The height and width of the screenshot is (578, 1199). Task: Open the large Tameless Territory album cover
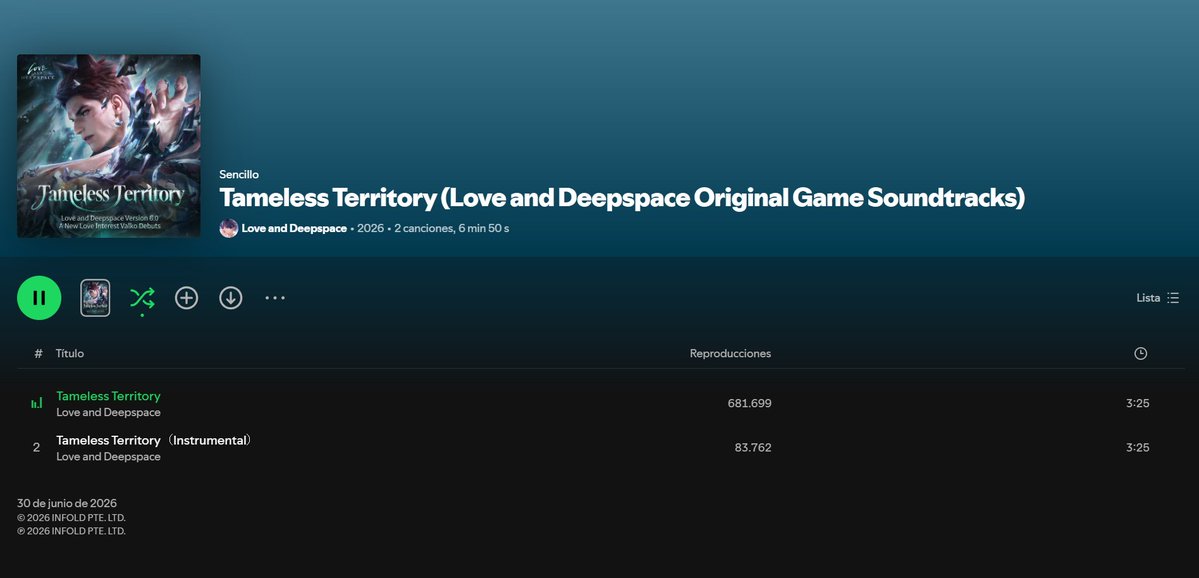[x=109, y=145]
